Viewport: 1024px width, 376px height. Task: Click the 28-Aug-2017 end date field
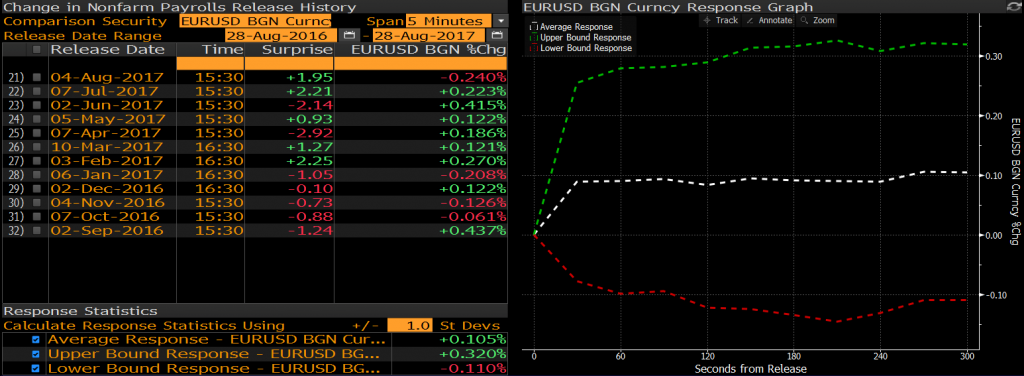coord(428,35)
